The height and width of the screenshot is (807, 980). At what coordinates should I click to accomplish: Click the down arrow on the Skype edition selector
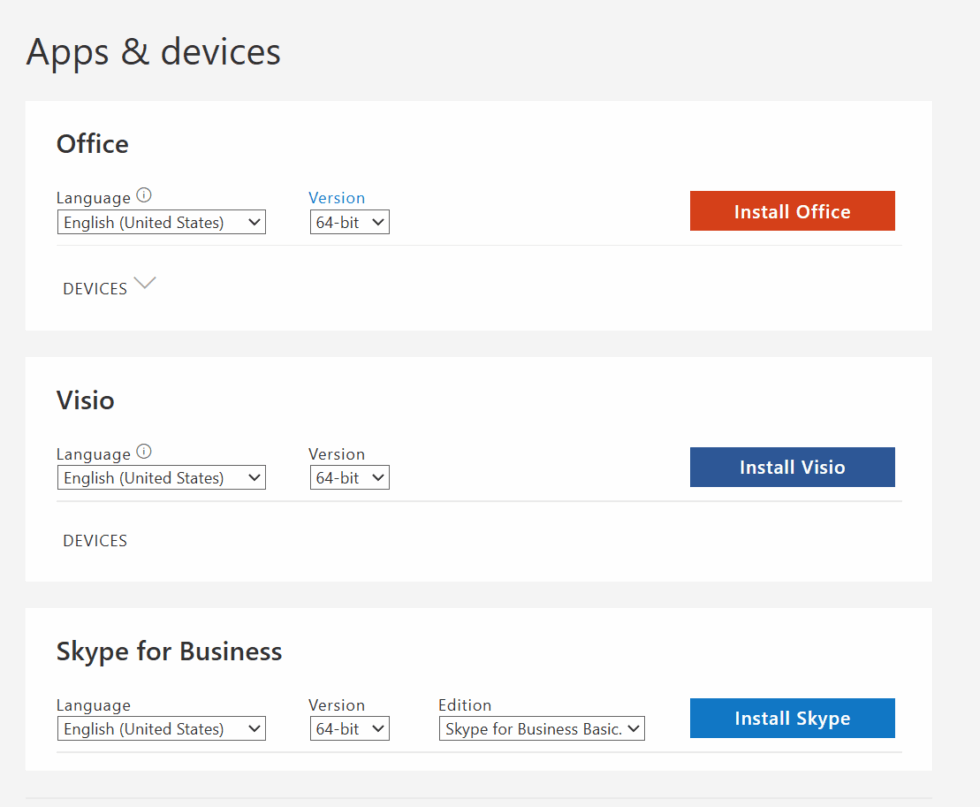(x=632, y=728)
